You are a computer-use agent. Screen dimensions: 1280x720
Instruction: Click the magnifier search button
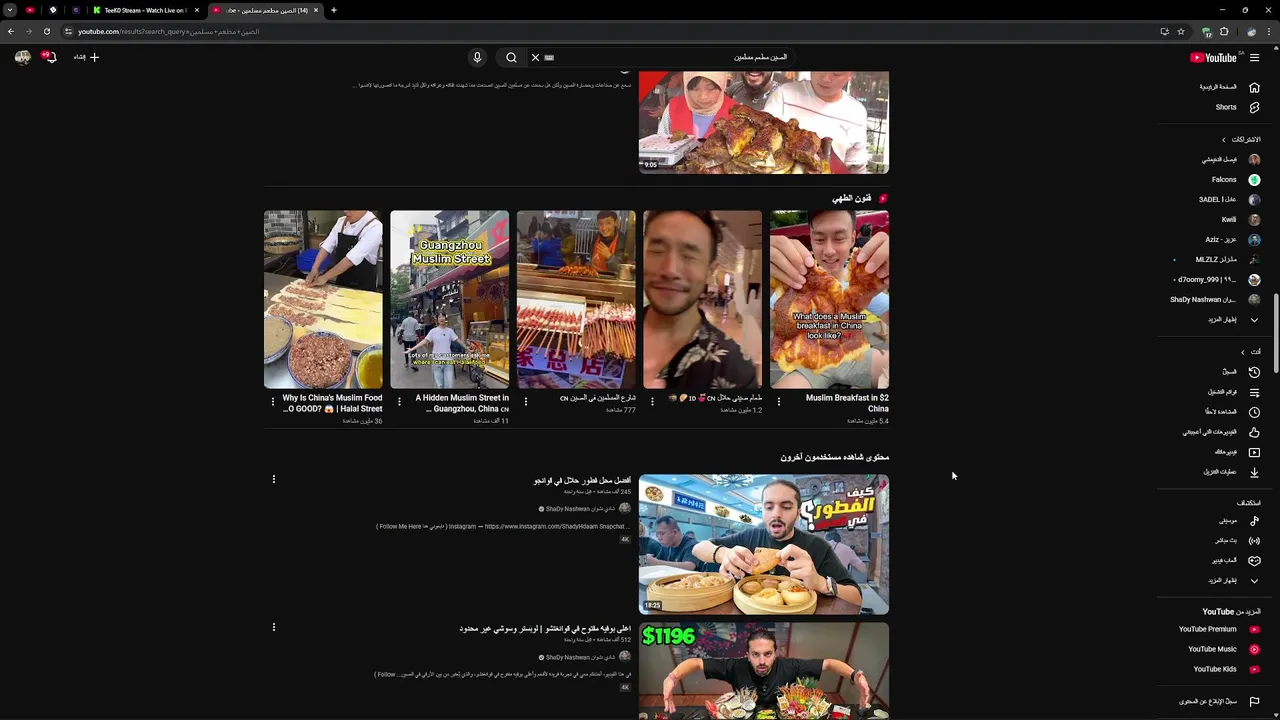point(511,57)
